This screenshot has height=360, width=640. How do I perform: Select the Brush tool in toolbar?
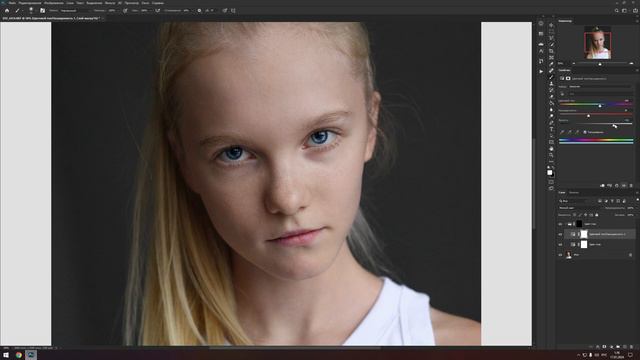coord(551,77)
